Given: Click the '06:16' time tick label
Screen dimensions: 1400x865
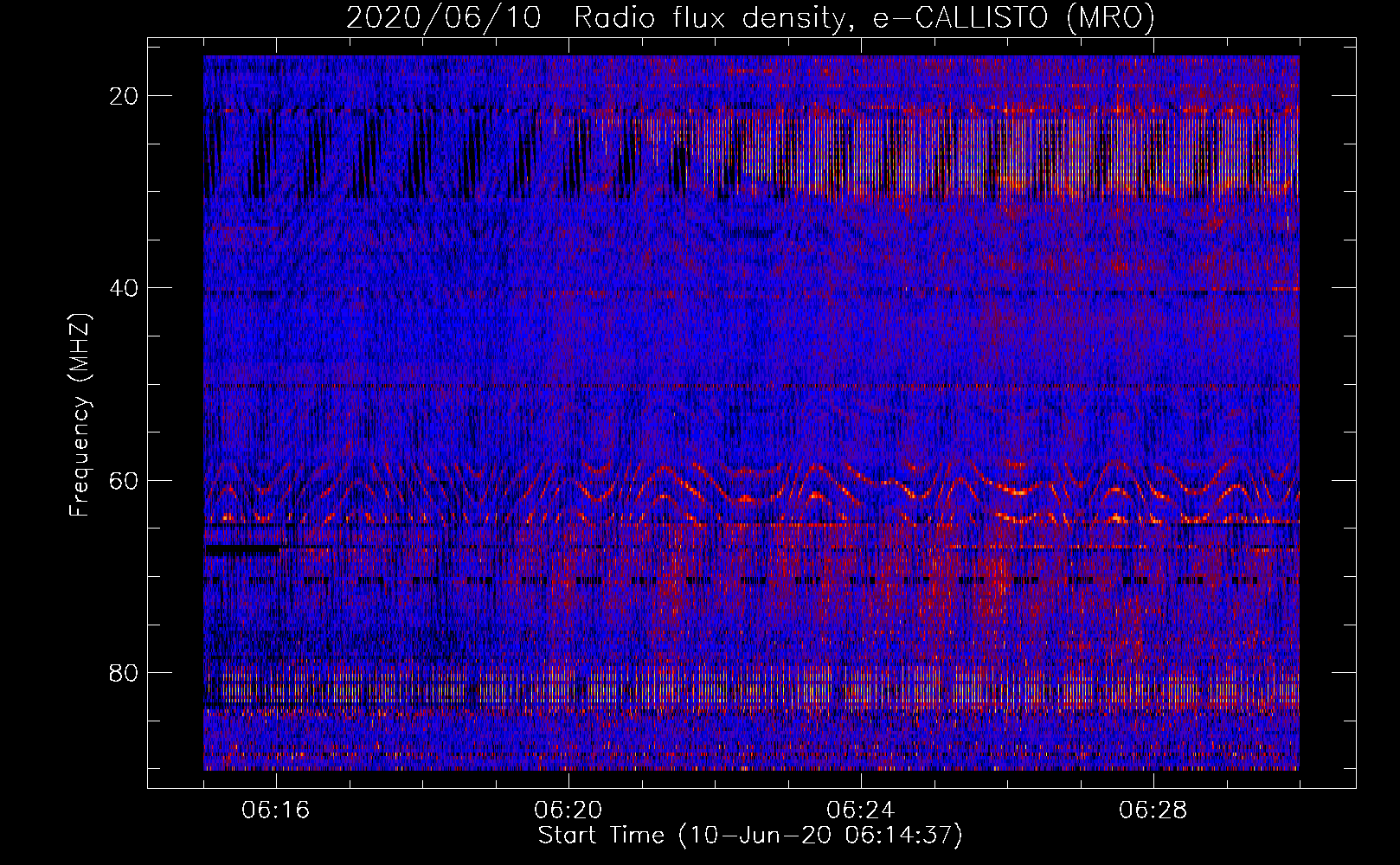Looking at the screenshot, I should tap(276, 811).
